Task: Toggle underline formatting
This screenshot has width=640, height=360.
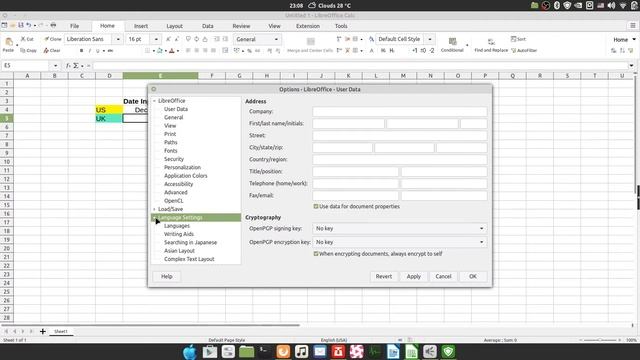Action: point(98,51)
